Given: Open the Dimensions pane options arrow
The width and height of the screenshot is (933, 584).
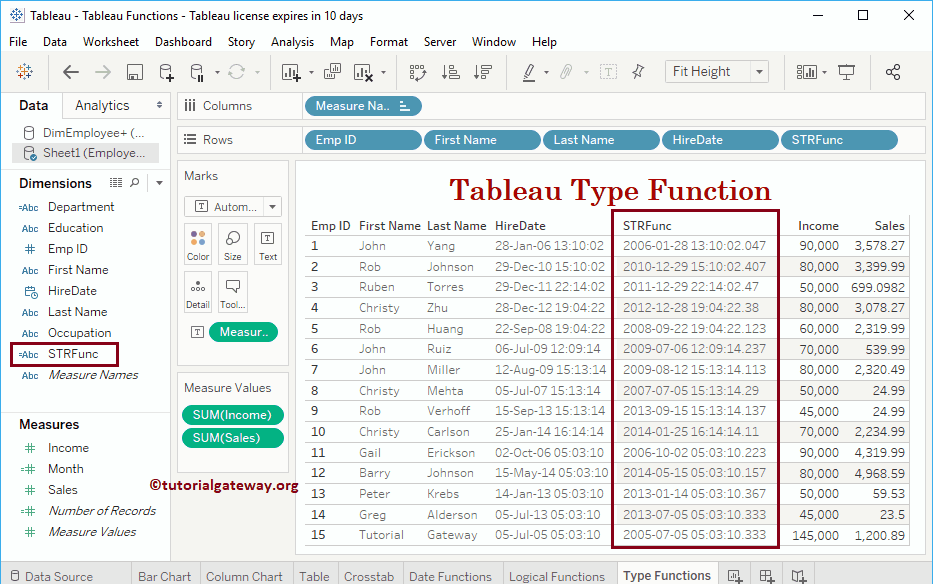Looking at the screenshot, I should point(160,183).
